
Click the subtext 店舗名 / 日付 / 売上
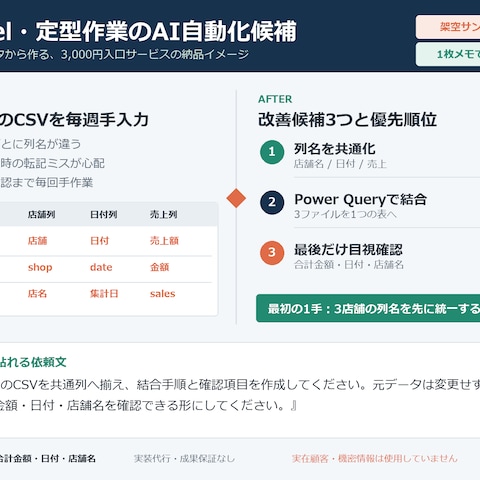[340, 164]
